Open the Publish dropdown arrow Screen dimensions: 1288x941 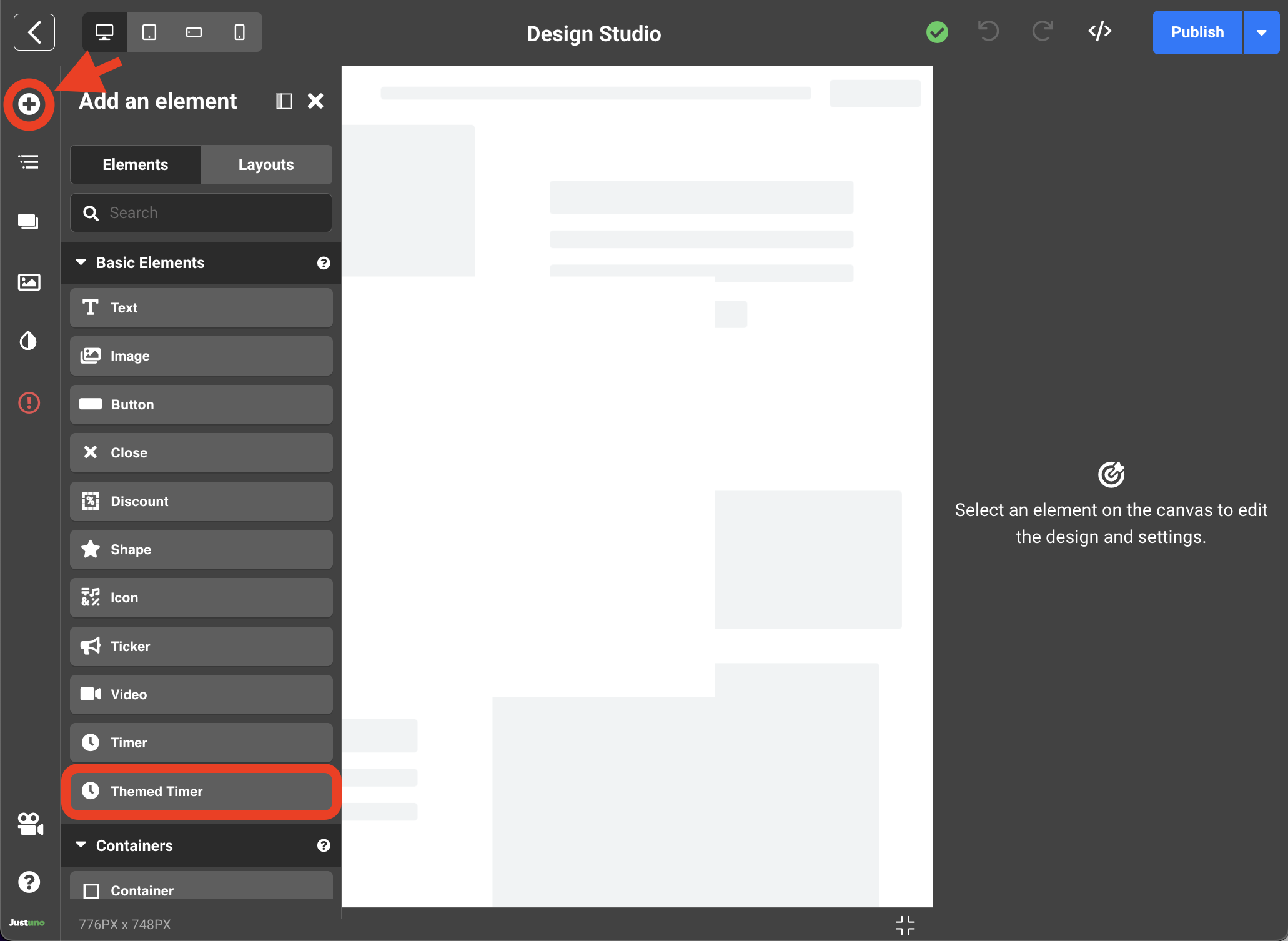[x=1261, y=32]
